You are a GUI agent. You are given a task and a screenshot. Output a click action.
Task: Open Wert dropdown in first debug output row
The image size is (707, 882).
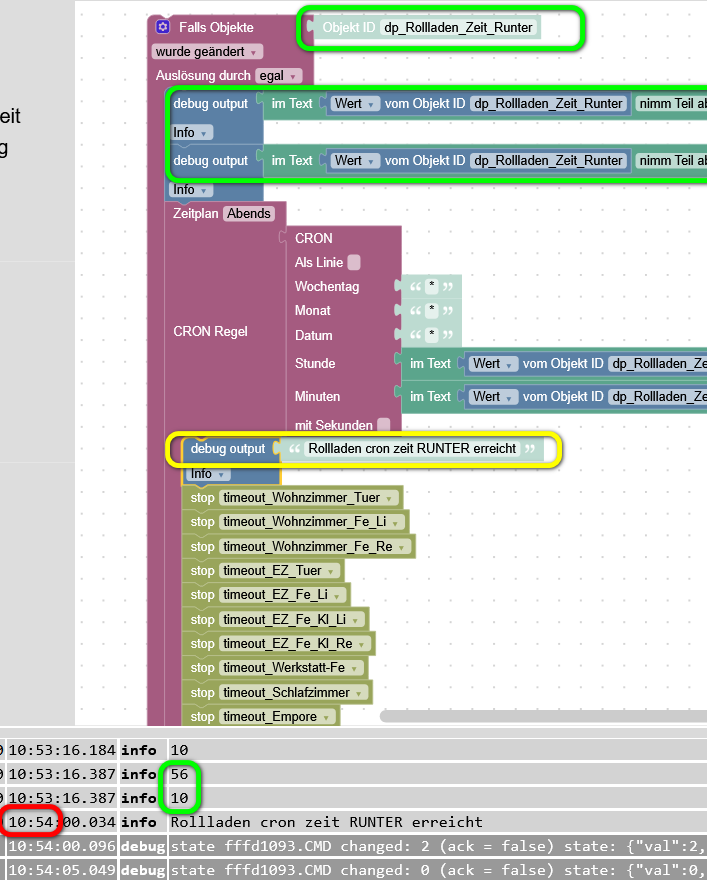[355, 104]
